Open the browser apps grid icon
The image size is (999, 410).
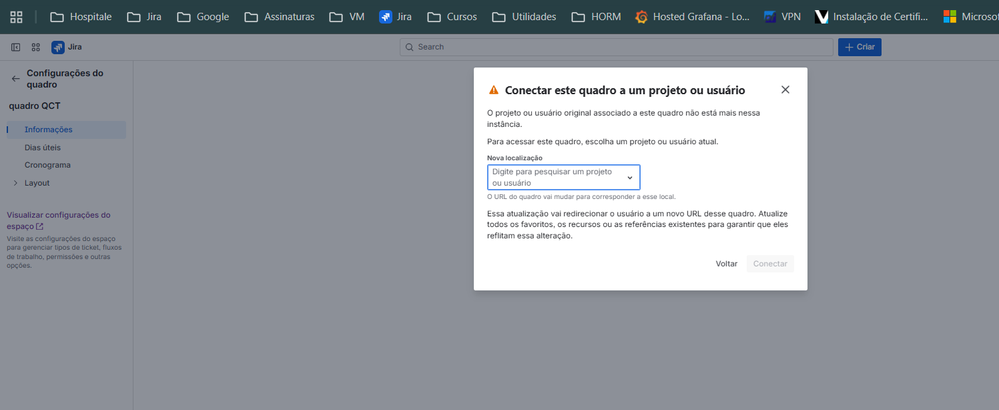pyautogui.click(x=17, y=17)
